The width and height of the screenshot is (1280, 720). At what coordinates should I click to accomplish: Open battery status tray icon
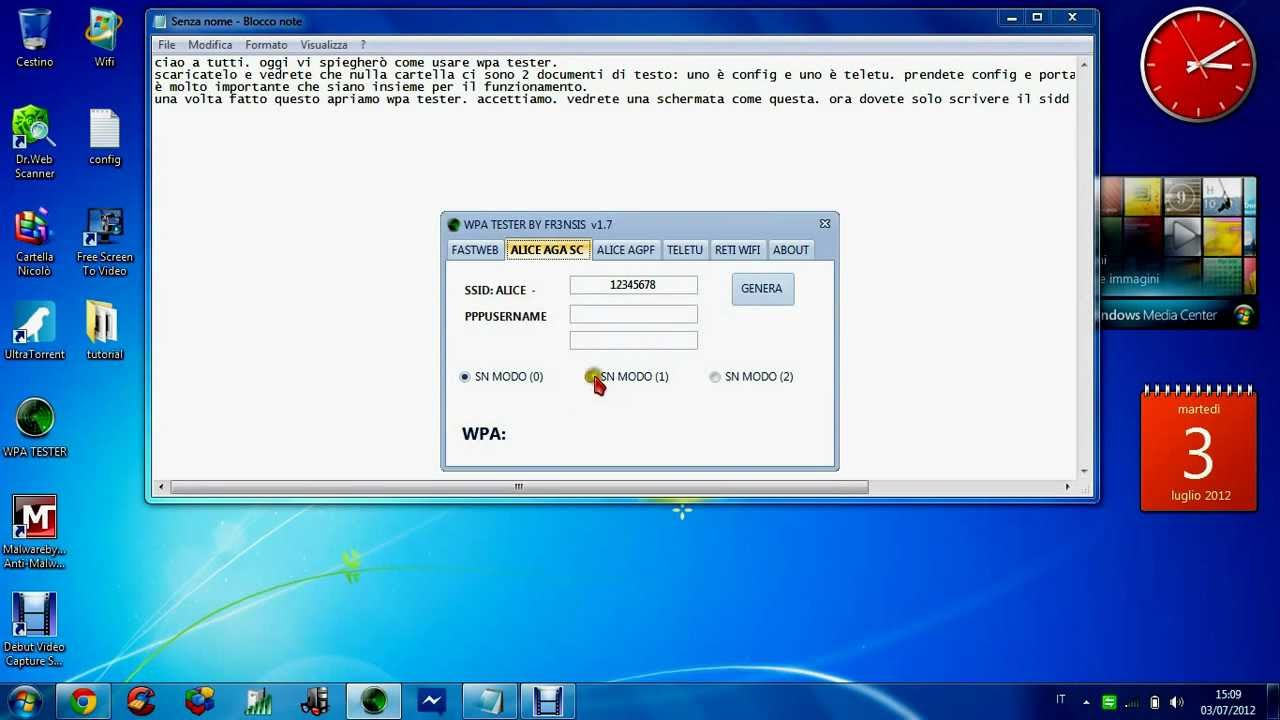click(1154, 702)
